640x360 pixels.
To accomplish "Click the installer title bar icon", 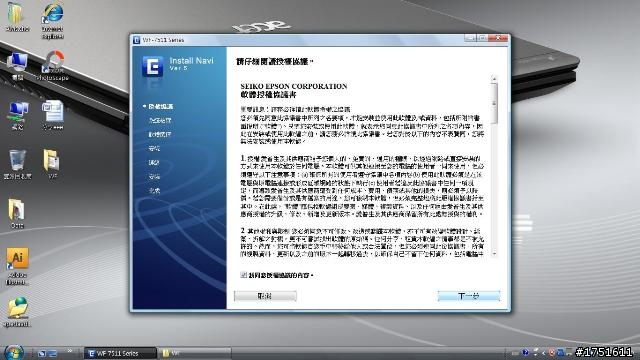I will click(137, 40).
